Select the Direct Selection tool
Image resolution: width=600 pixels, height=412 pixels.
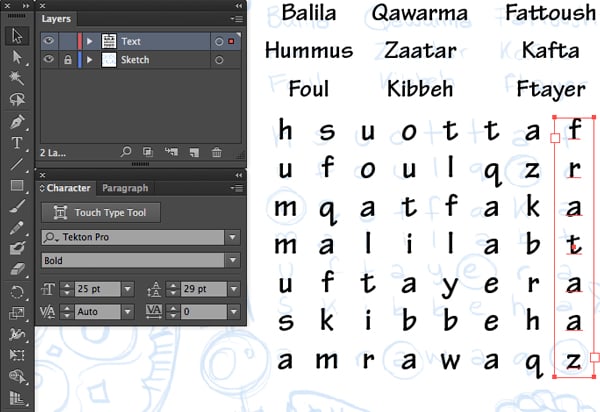click(17, 57)
